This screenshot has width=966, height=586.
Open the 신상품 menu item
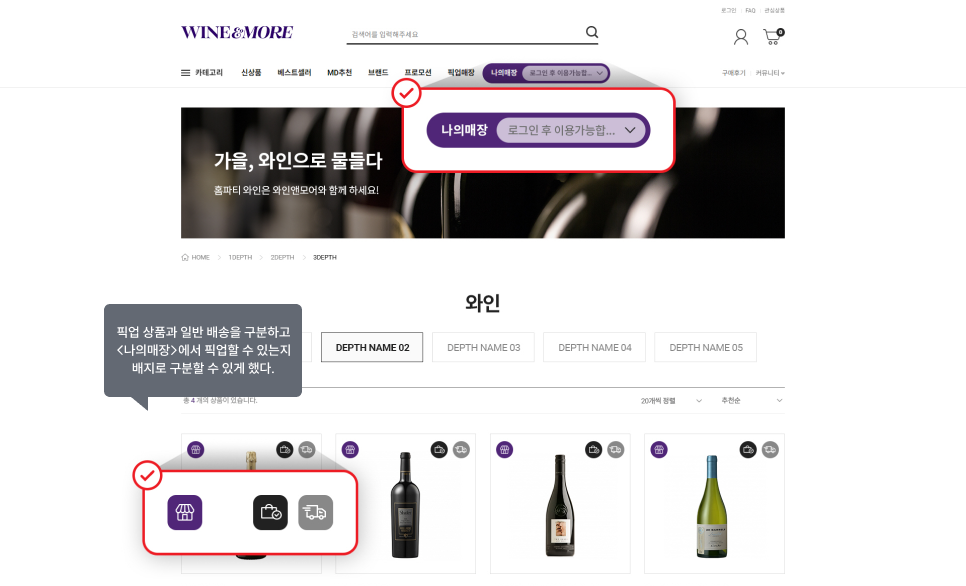tap(251, 73)
